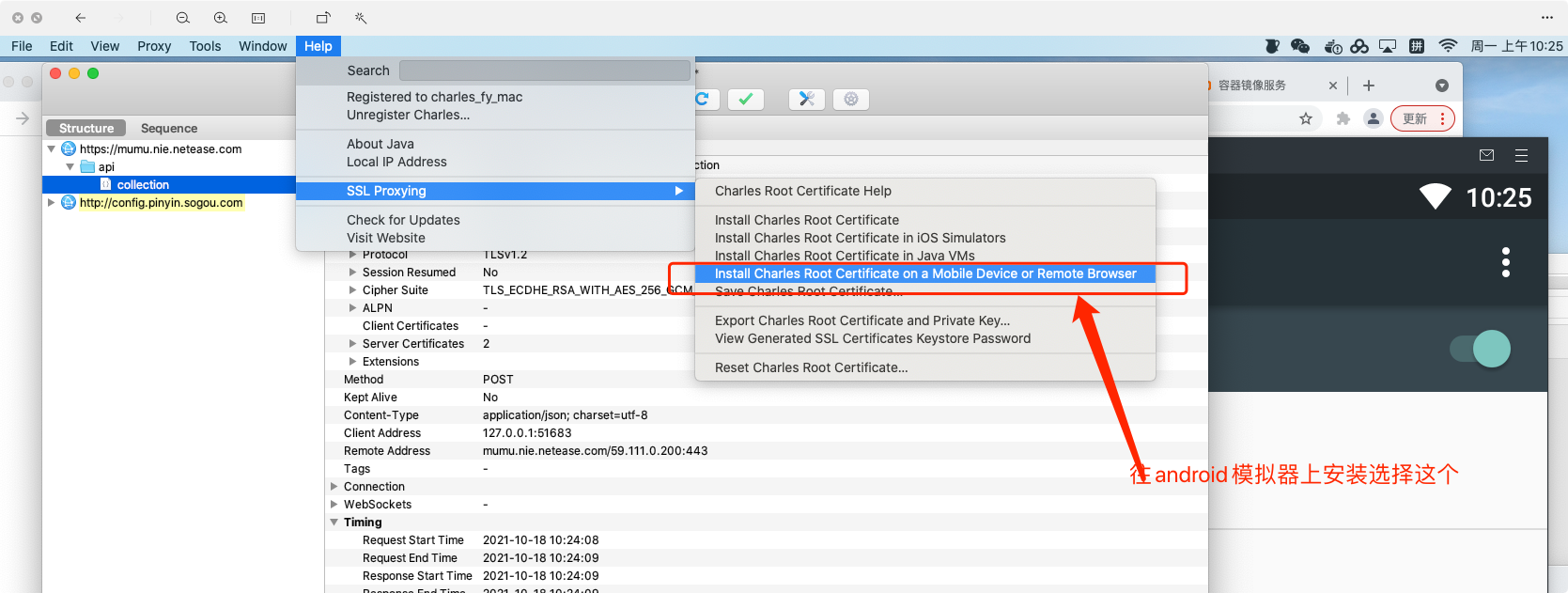Click the Help menu Search field
The height and width of the screenshot is (593, 1568).
[x=545, y=70]
